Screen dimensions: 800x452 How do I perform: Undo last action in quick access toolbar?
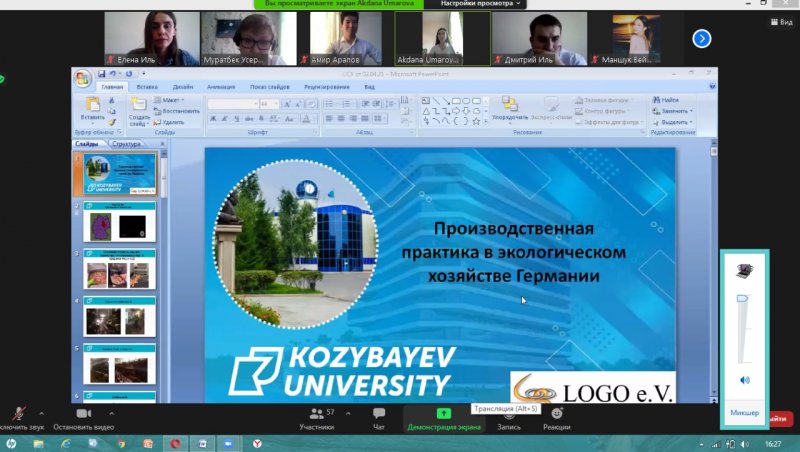[x=113, y=74]
